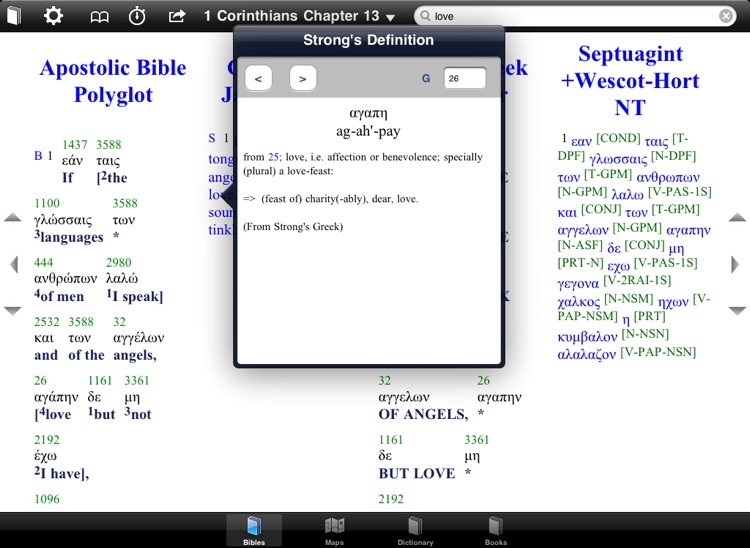The image size is (750, 548).
Task: Tap the open book reading icon
Action: pos(99,17)
